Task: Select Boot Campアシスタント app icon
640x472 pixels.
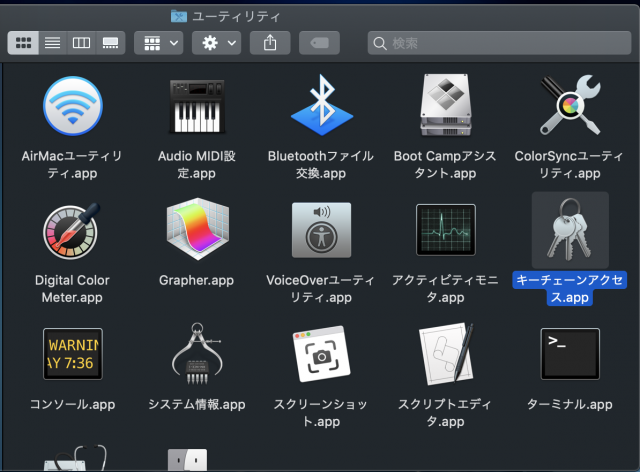Action: (446, 105)
